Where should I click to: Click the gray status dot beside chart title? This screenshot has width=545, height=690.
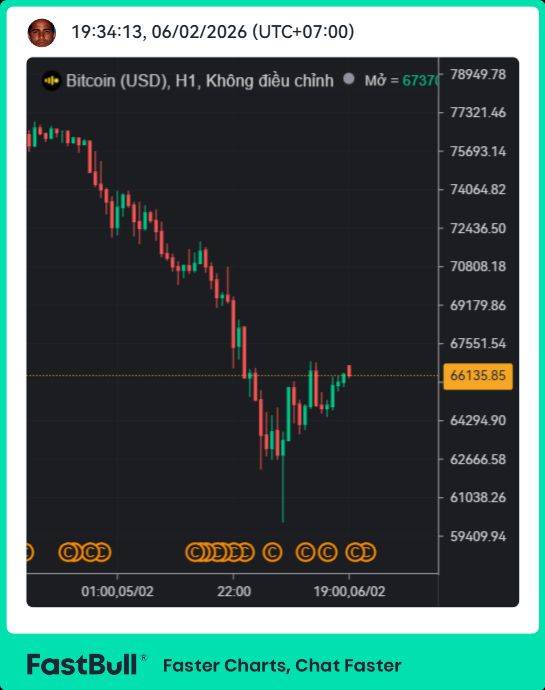tap(349, 79)
